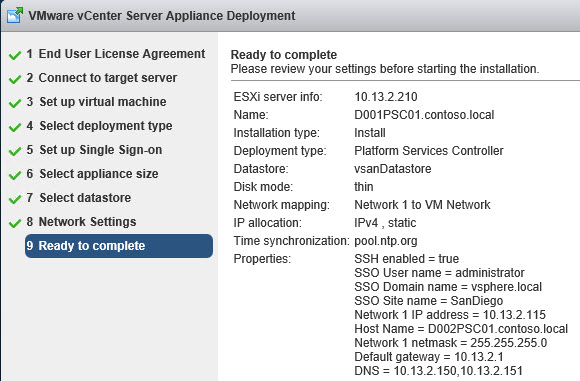Click the Ready to complete heading
Viewport: 580px width, 381px height.
(x=284, y=55)
